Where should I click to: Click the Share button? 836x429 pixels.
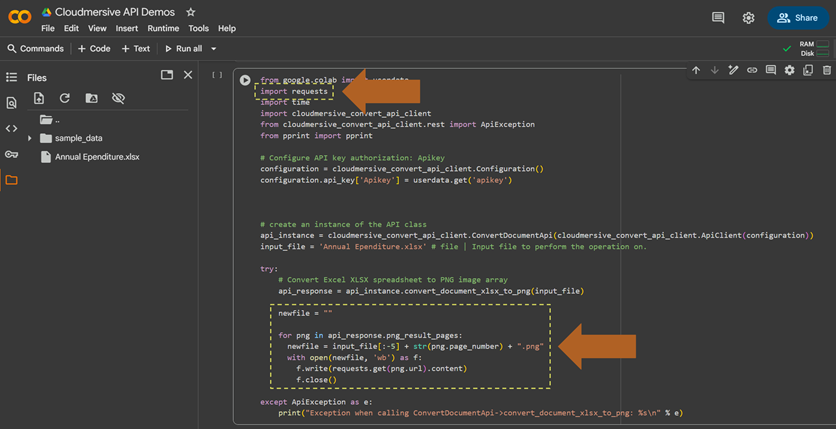tap(798, 17)
